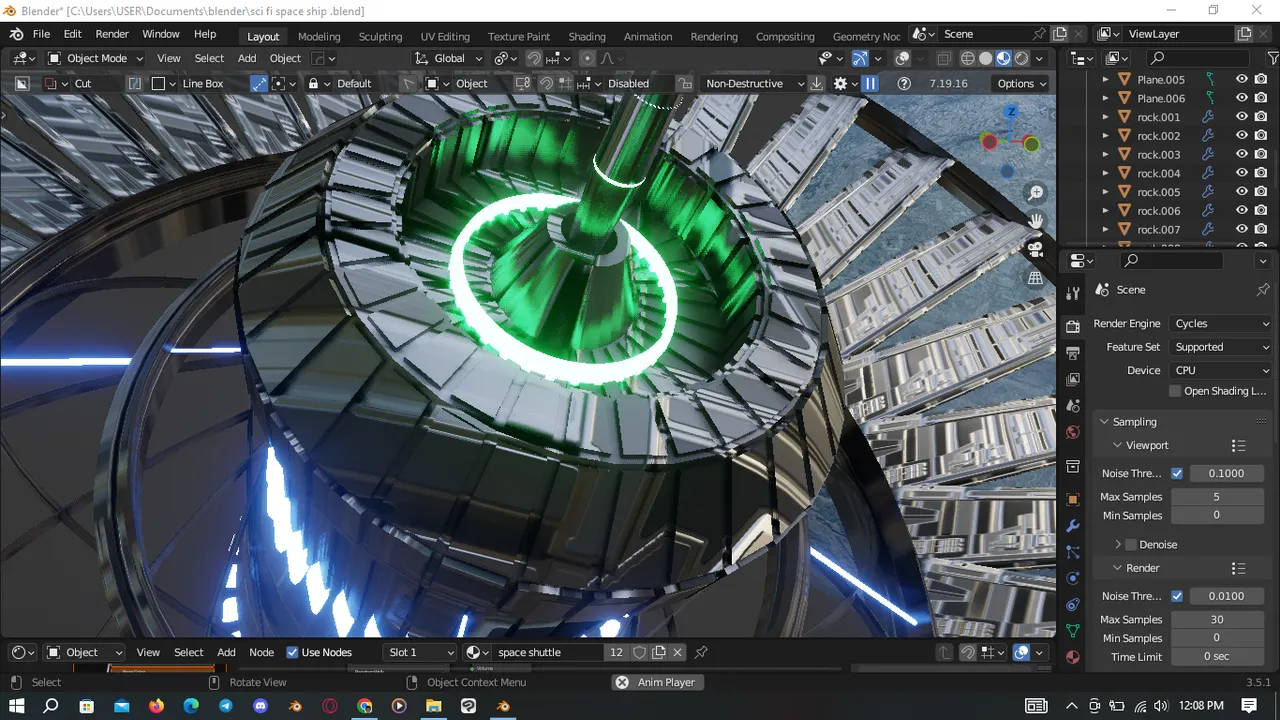The image size is (1280, 720).
Task: Open the Edit menu
Action: (x=72, y=34)
